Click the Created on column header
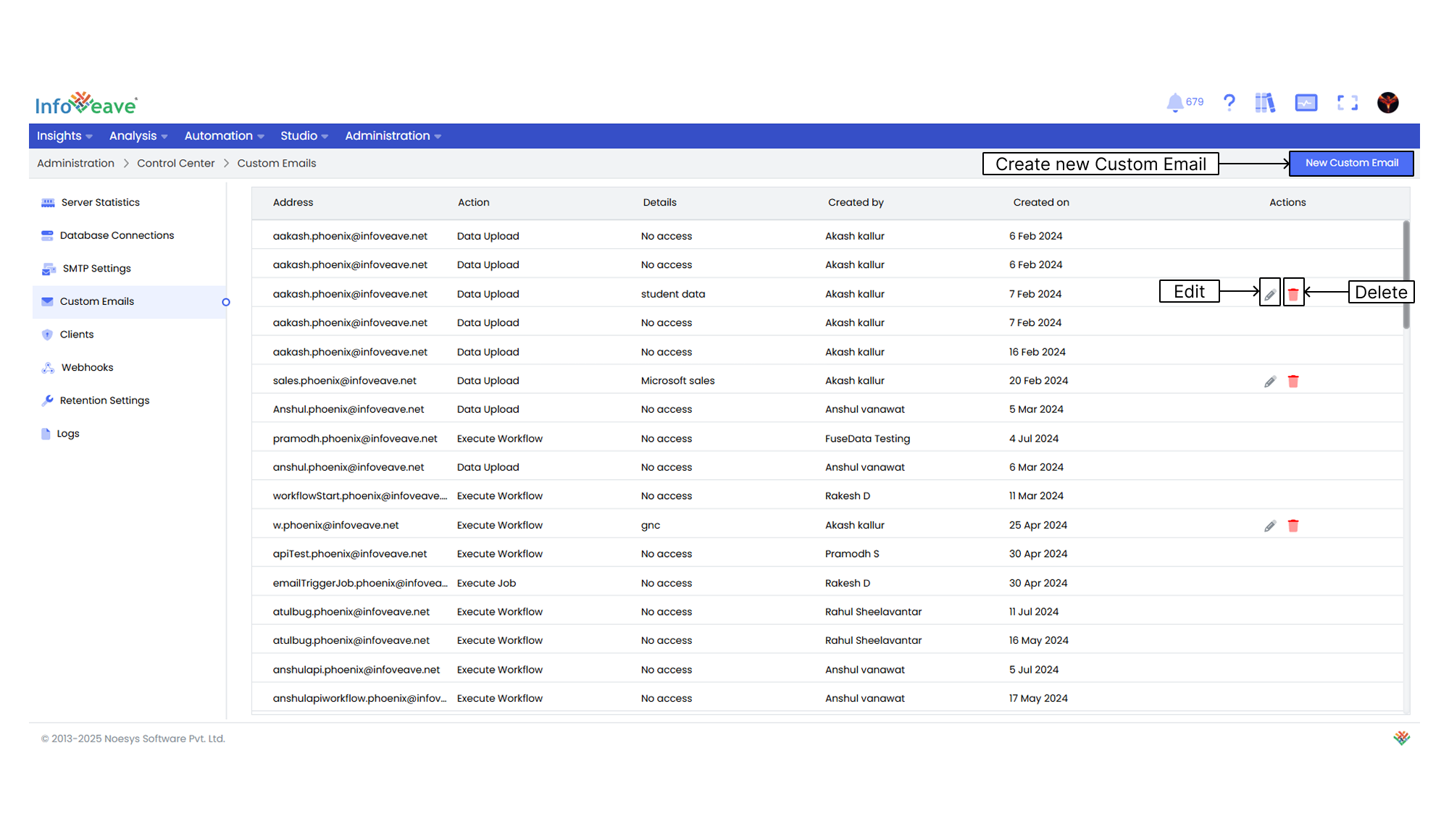 1041,203
